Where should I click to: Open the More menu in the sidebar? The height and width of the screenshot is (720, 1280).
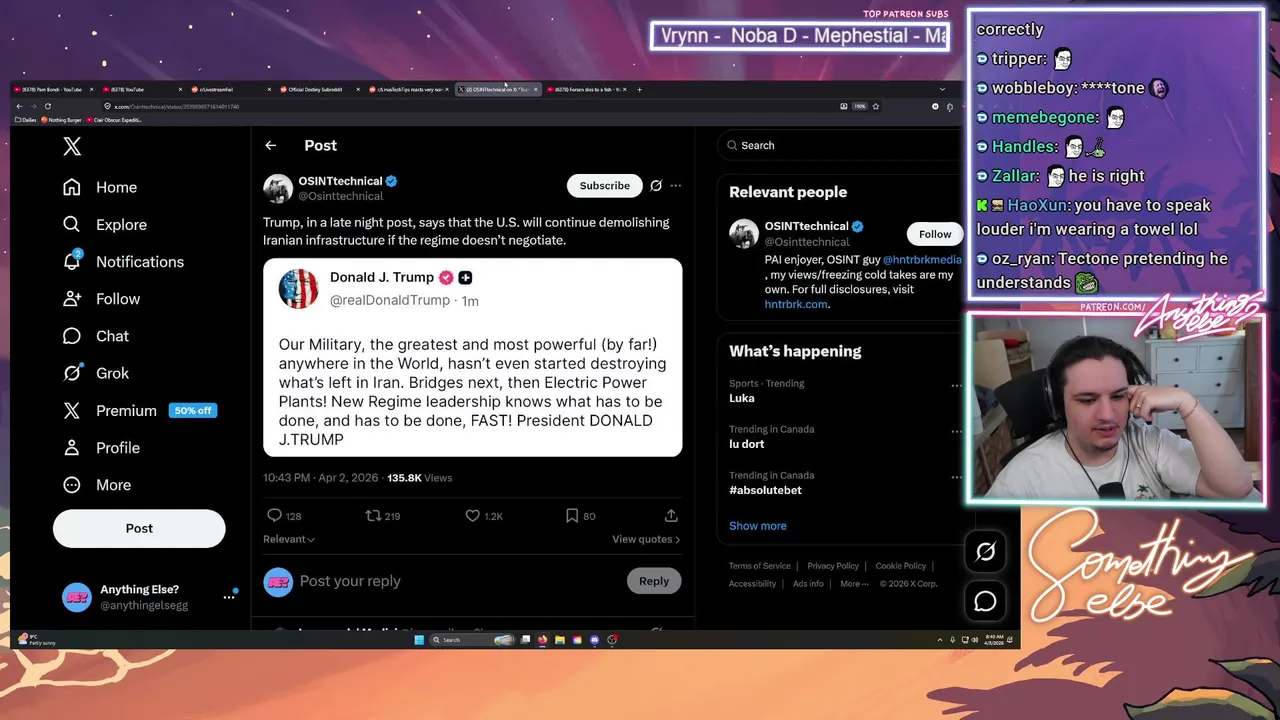point(97,485)
